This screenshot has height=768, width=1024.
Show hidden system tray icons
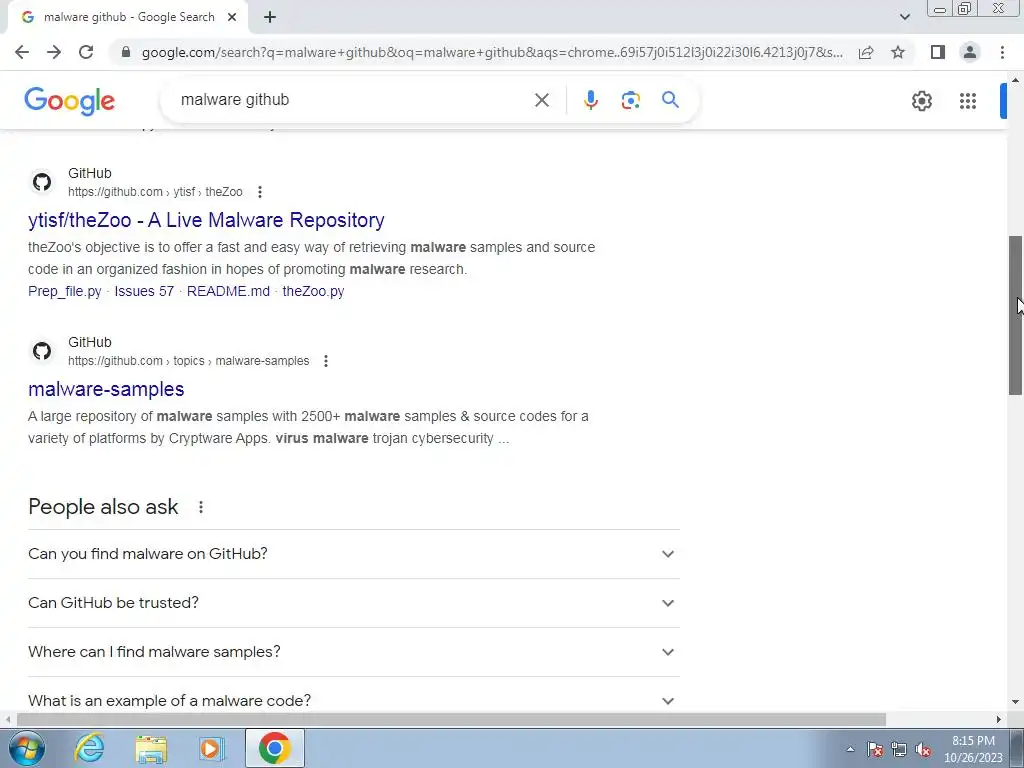point(850,749)
